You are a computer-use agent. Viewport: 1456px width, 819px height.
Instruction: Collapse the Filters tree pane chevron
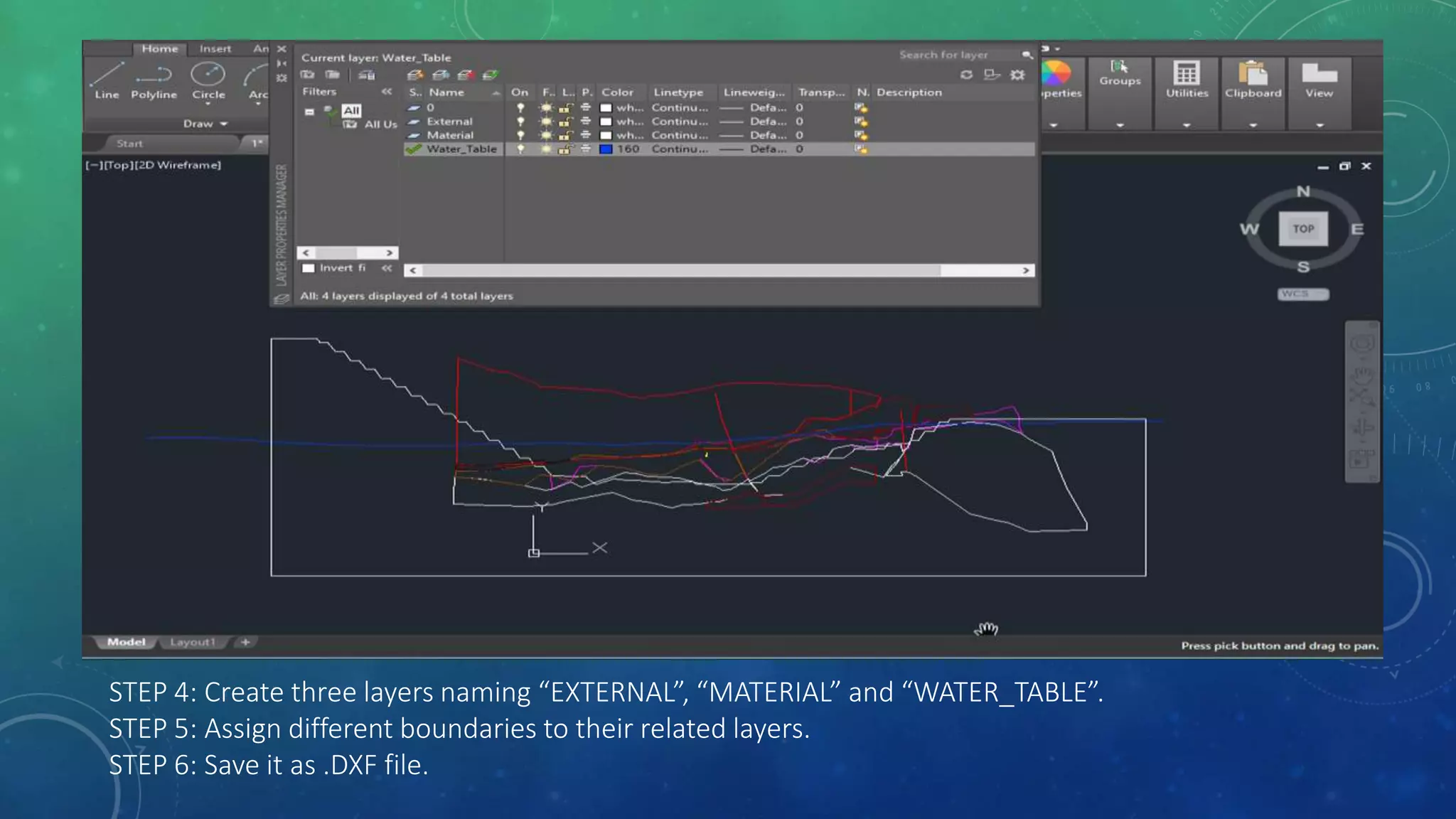[x=387, y=92]
